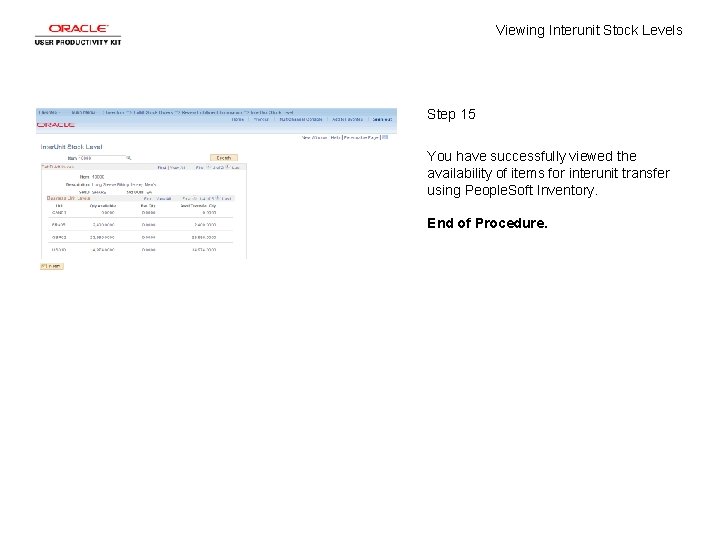Open the Main Menu dropdown
This screenshot has height=540, width=720.
(x=84, y=112)
